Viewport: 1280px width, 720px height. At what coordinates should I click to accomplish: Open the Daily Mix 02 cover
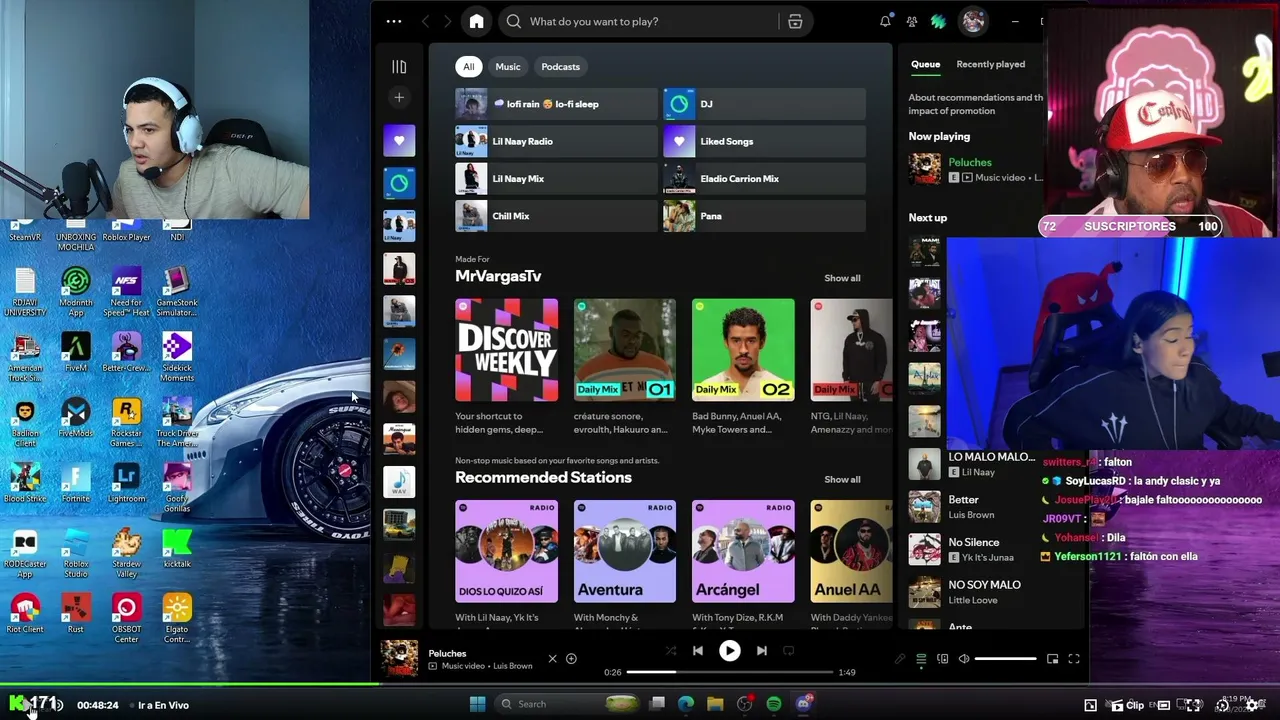click(743, 350)
